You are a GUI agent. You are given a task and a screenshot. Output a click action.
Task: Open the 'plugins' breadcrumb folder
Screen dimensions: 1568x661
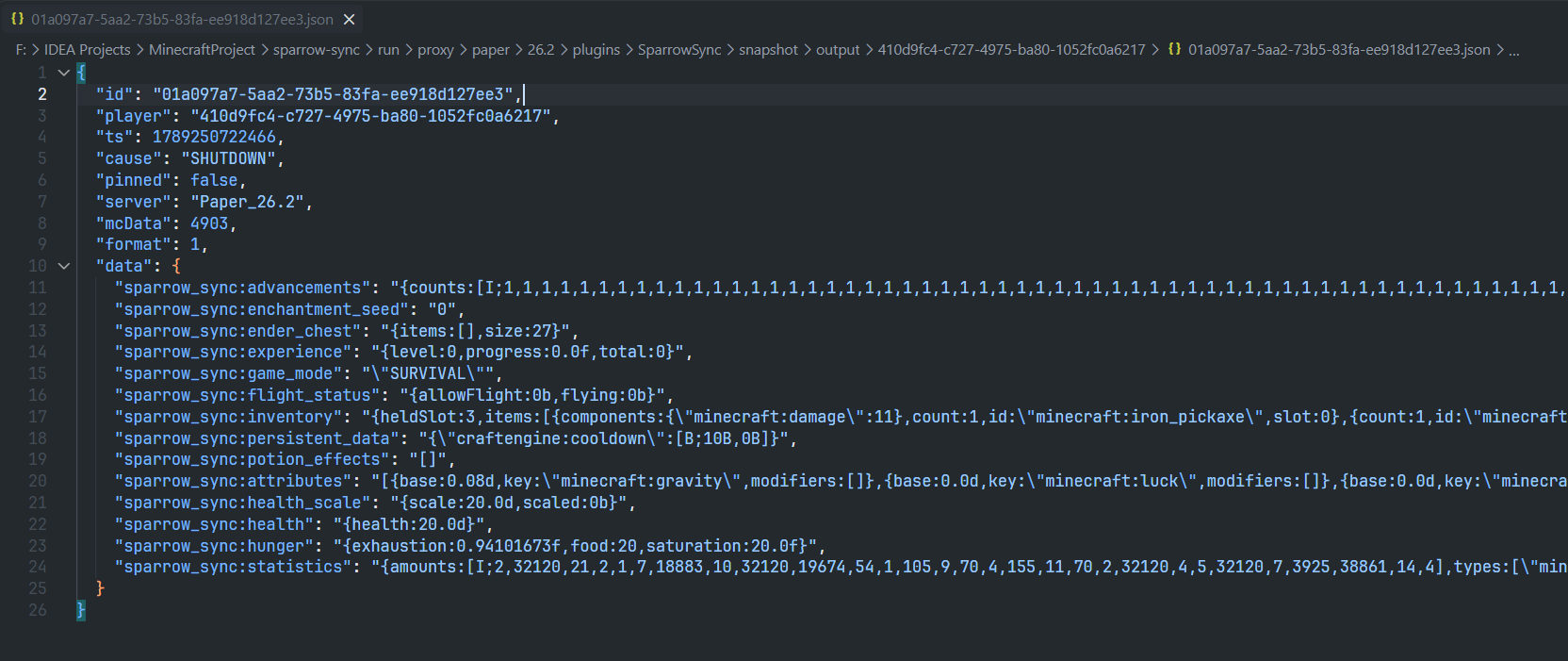pos(596,49)
